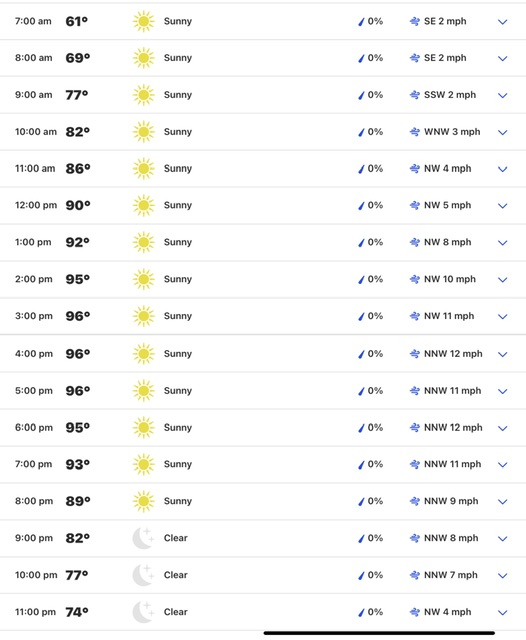This screenshot has width=526, height=640.
Task: Expand the 8:00 am hourly details chevron
Action: pyautogui.click(x=503, y=58)
